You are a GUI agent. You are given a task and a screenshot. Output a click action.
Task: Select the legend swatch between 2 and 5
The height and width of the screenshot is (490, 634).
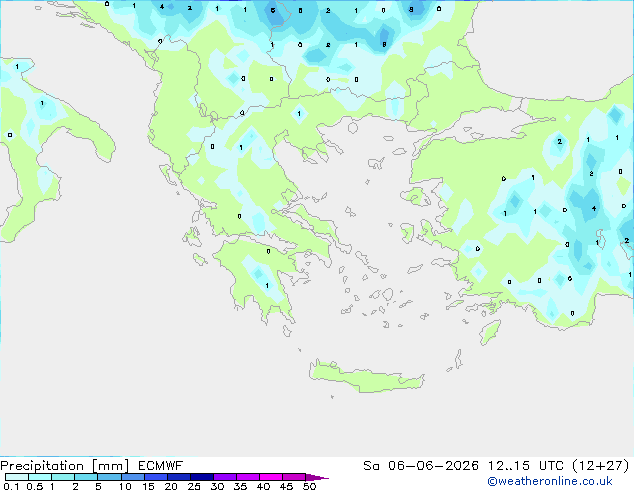[86, 477]
